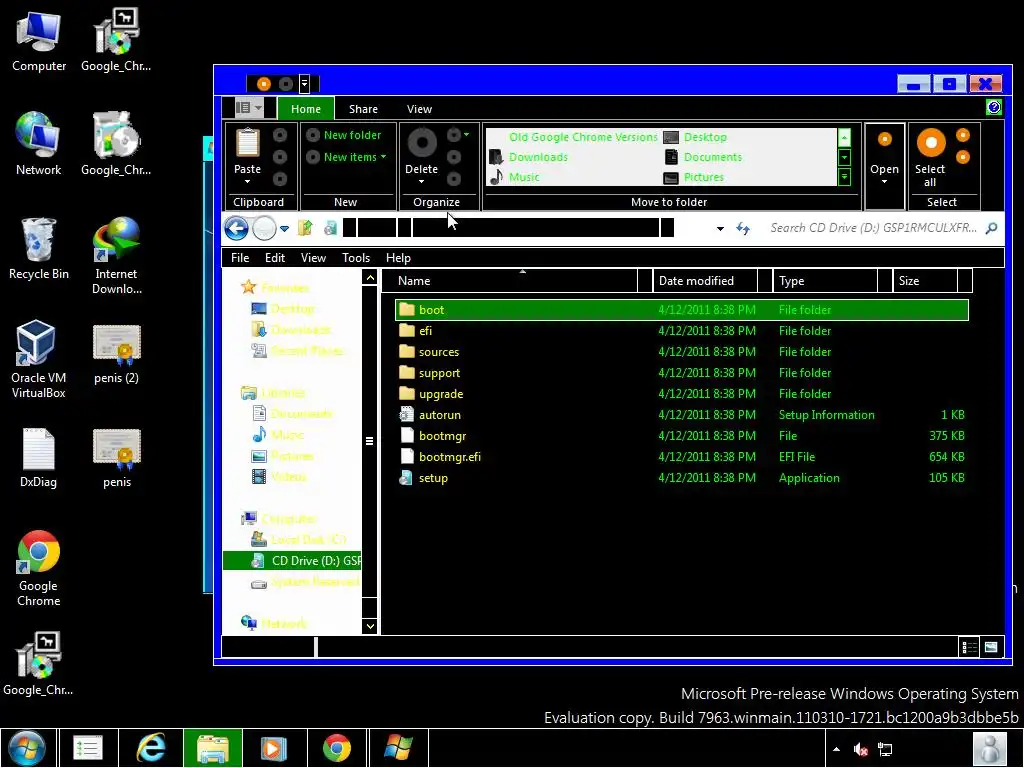Screen dimensions: 1024x768
Task: Open Windows Media Player taskbar icon
Action: (x=274, y=748)
